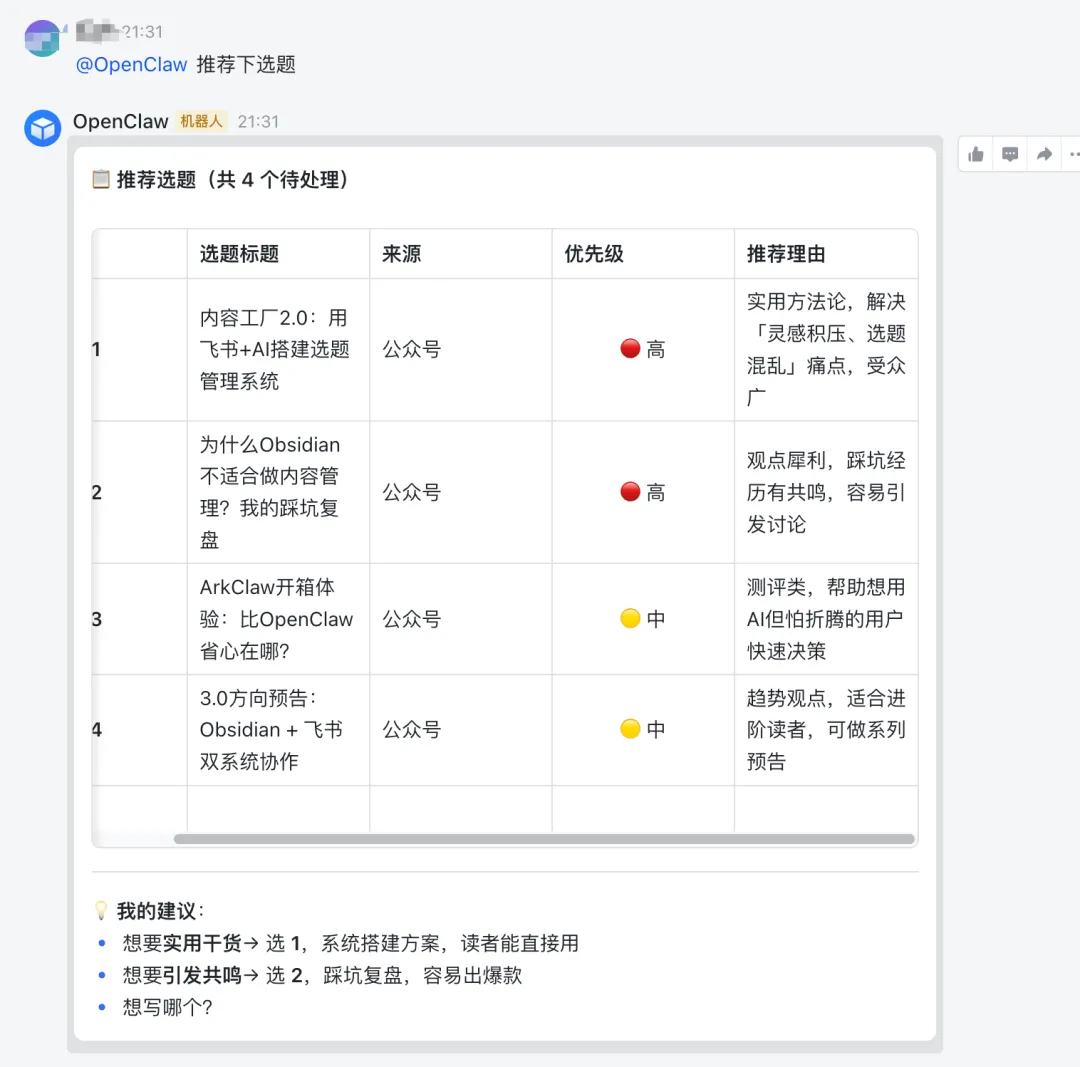Click the forward share arrow icon
Screen dimensions: 1080x1067
coord(1044,154)
